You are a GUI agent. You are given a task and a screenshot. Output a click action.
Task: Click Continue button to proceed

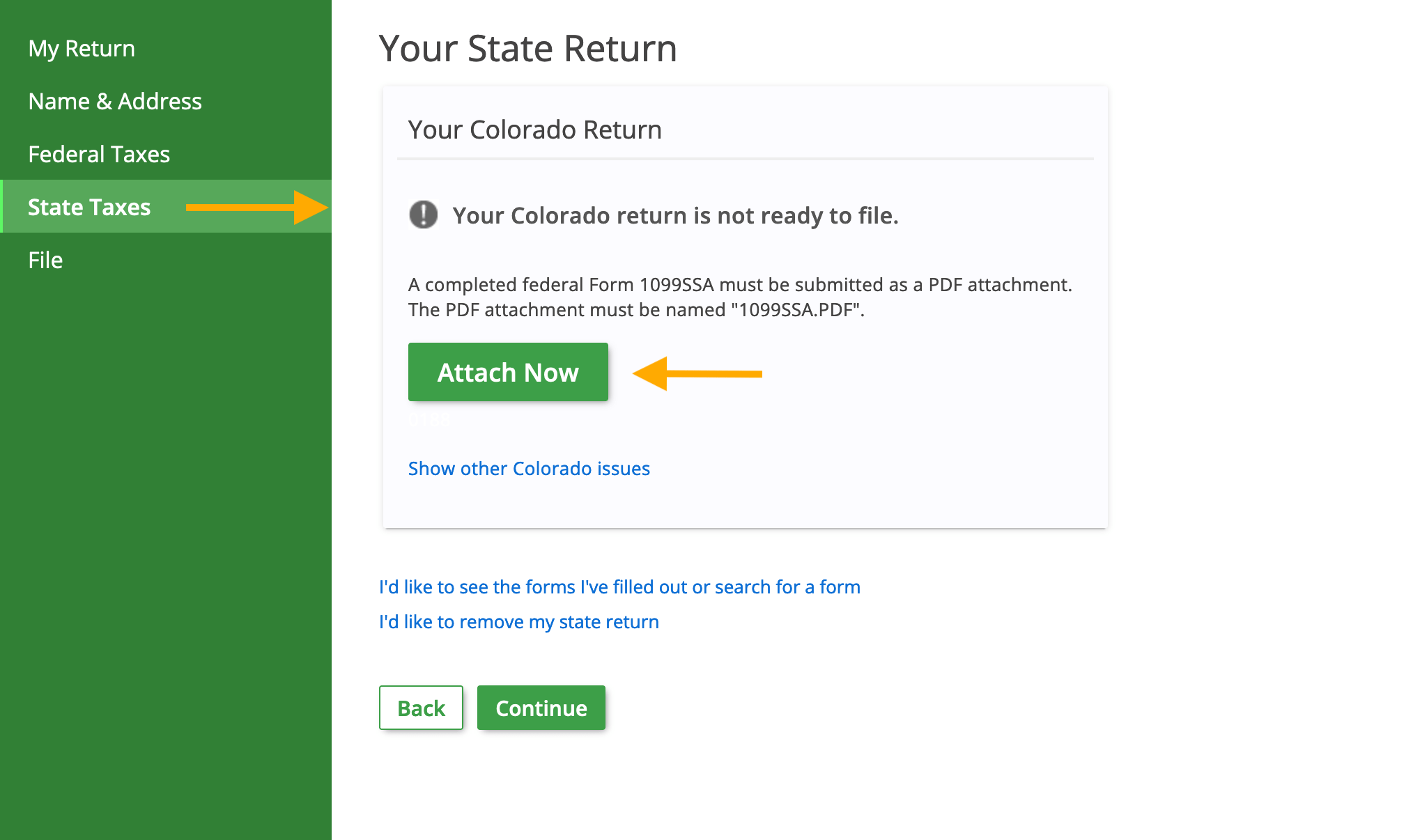(540, 707)
